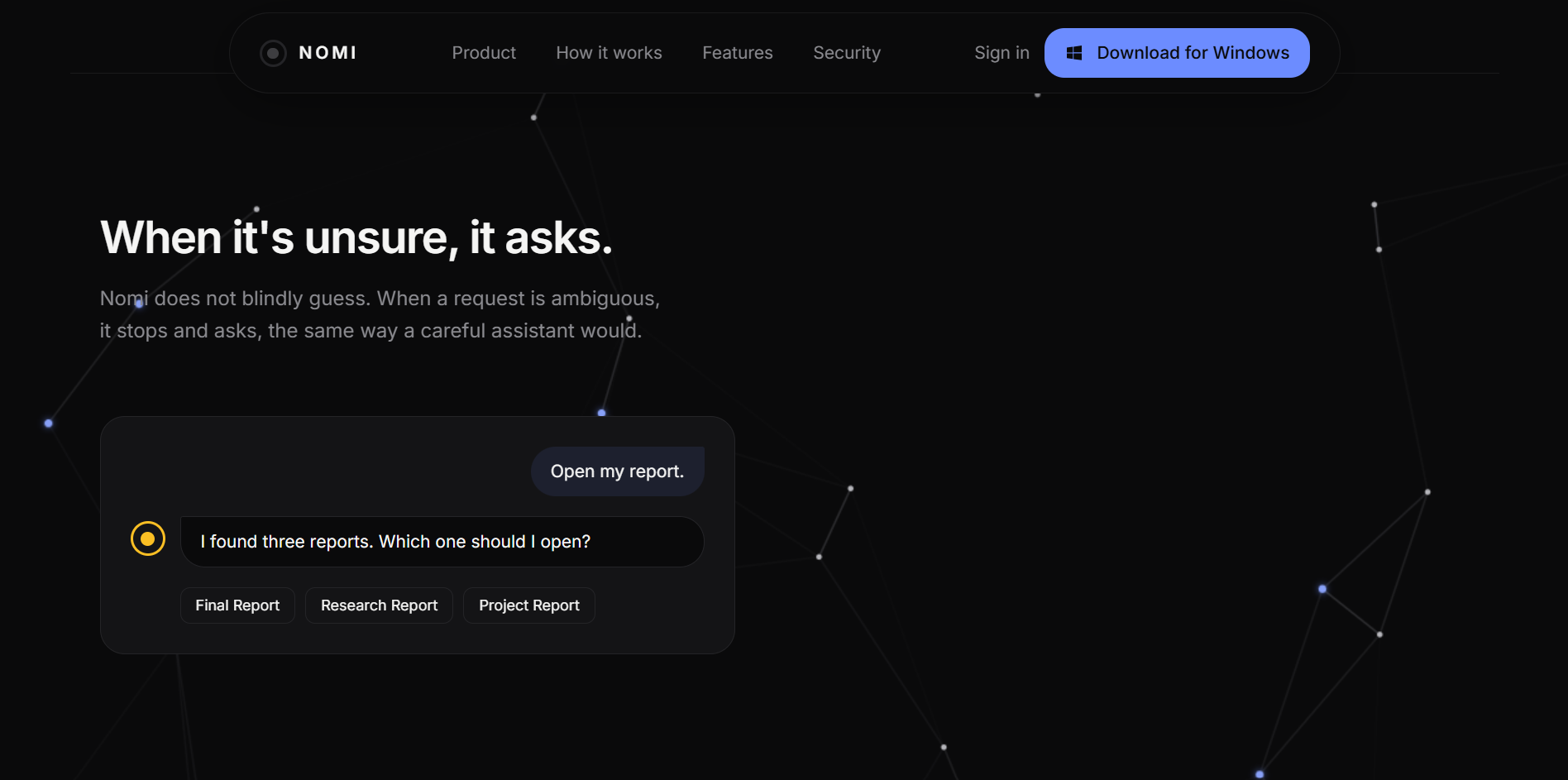The width and height of the screenshot is (1568, 780).
Task: Click the 'Open my report.' user bubble
Action: coord(618,471)
